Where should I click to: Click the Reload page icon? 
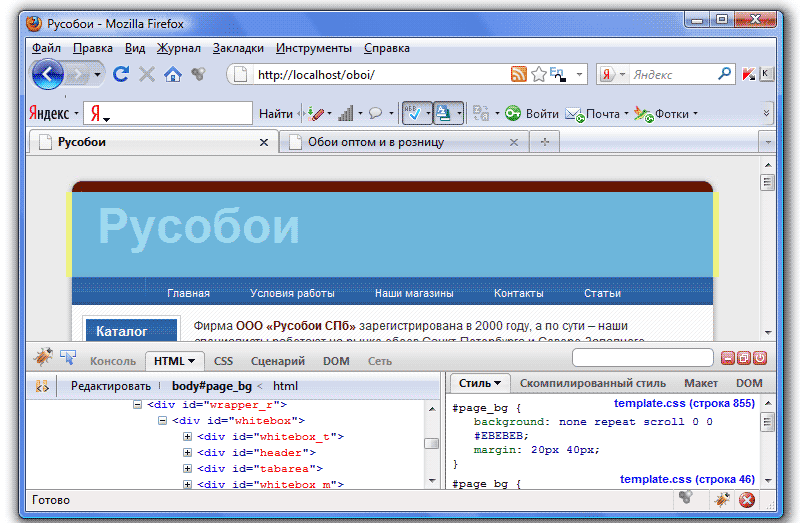(121, 74)
